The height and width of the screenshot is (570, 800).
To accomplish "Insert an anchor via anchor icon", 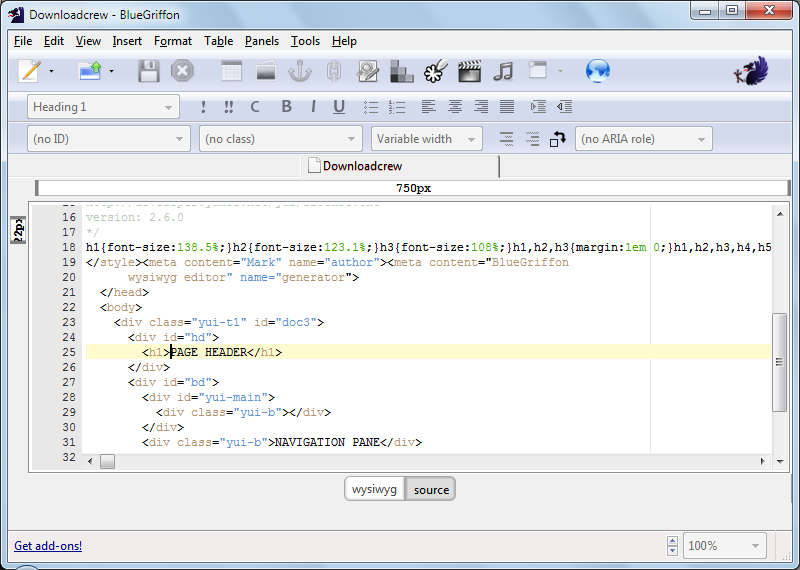I will click(299, 71).
